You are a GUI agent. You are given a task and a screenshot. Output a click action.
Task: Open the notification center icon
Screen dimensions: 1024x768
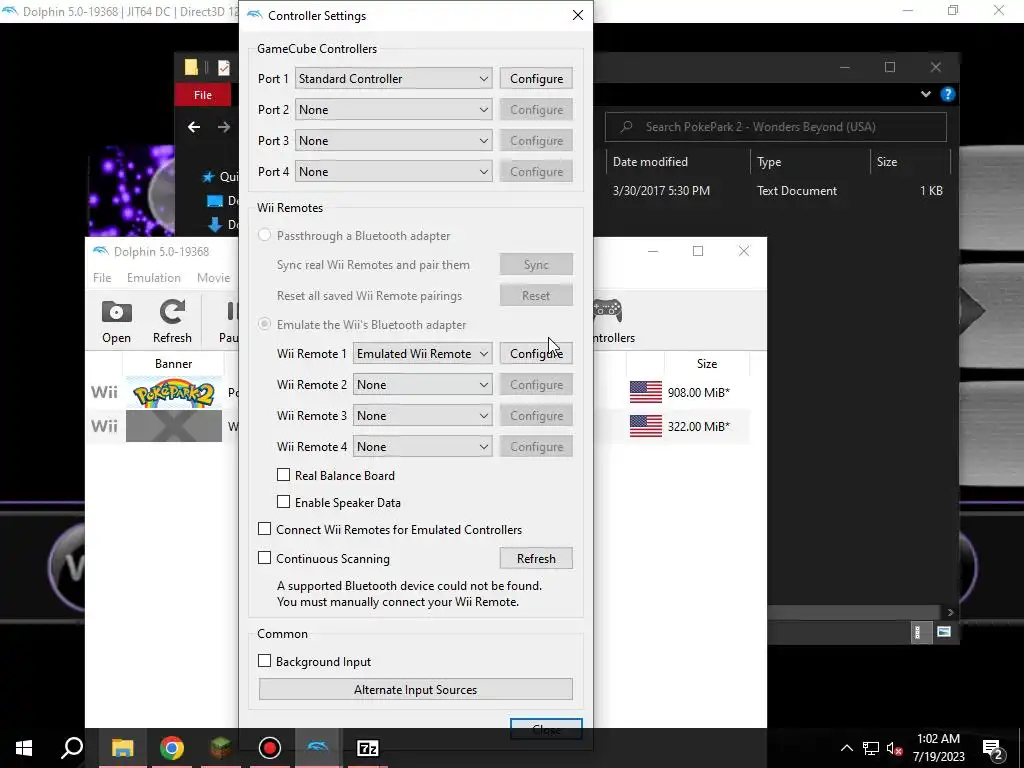click(x=993, y=748)
